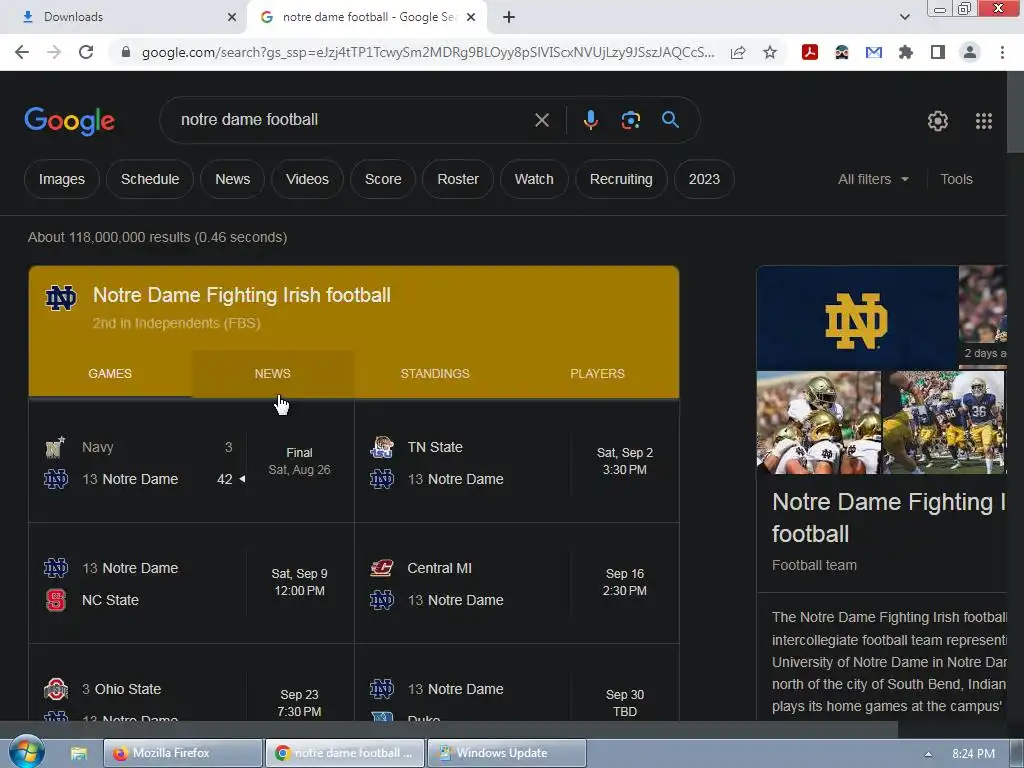Screen dimensions: 1024x768
Task: Open Google quick settings gear
Action: click(938, 121)
